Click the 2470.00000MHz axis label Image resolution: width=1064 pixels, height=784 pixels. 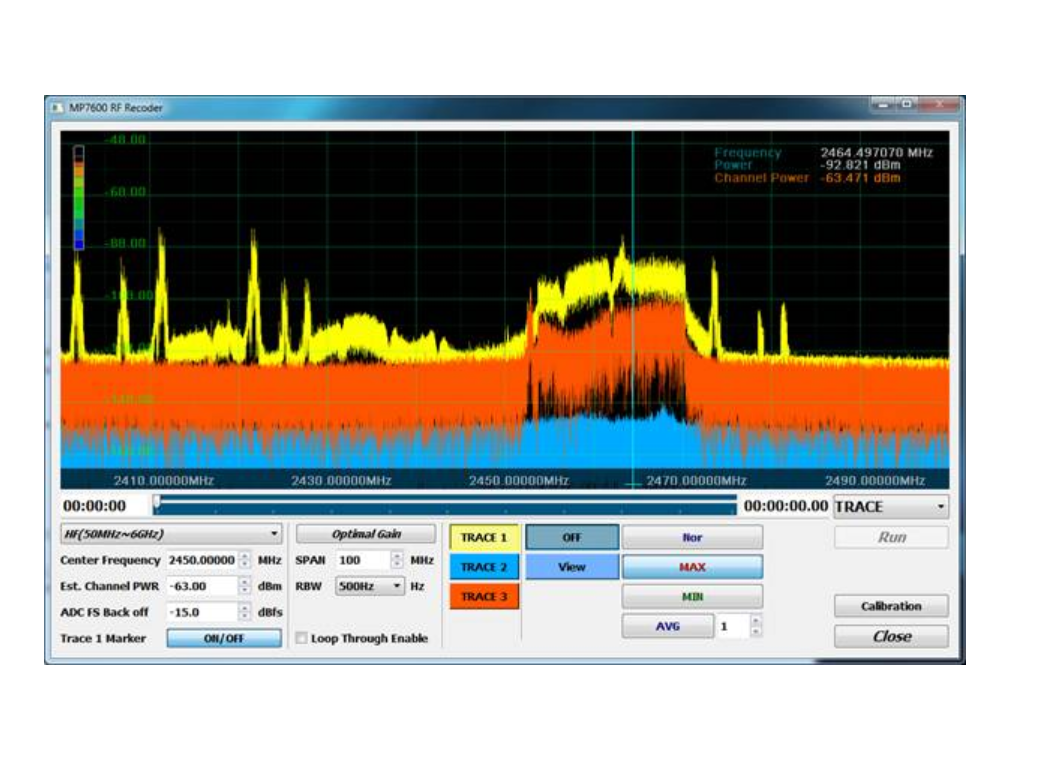(697, 481)
